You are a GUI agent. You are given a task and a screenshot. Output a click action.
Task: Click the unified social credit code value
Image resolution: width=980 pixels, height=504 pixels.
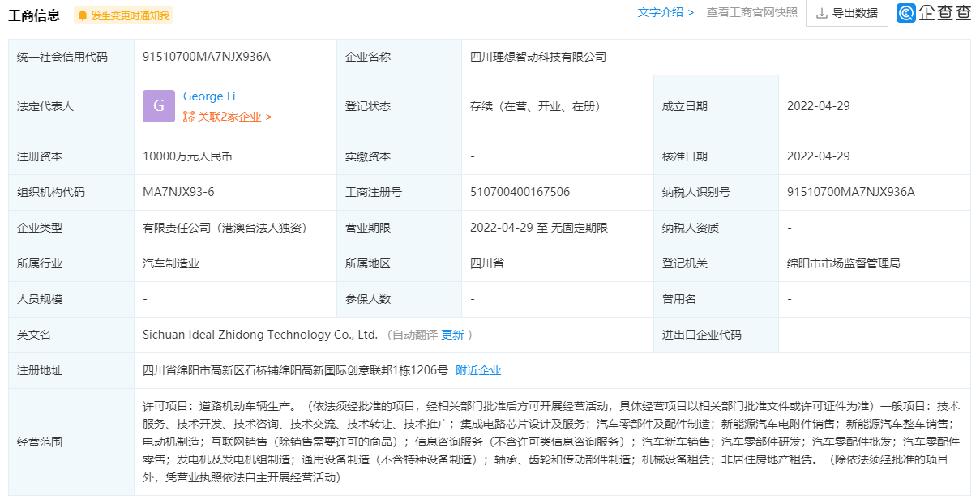tap(207, 57)
